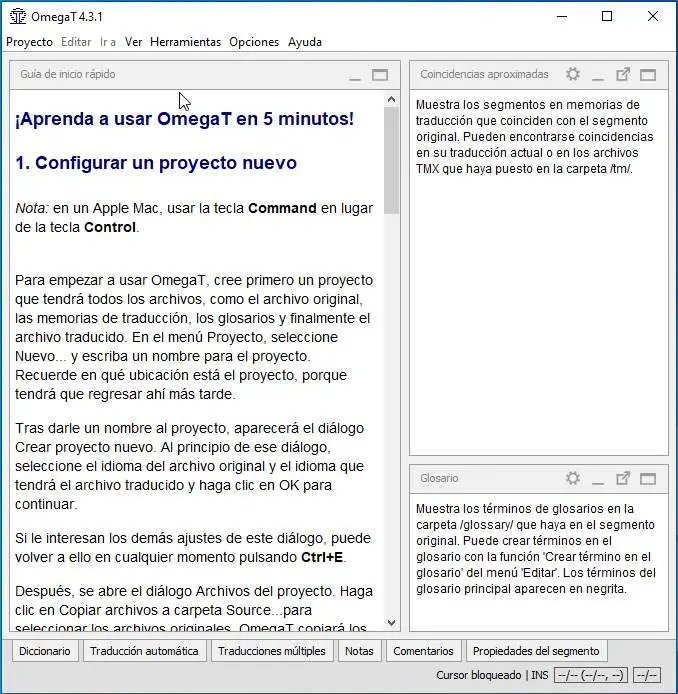Show the Diccionario tab
The height and width of the screenshot is (694, 678).
point(45,651)
